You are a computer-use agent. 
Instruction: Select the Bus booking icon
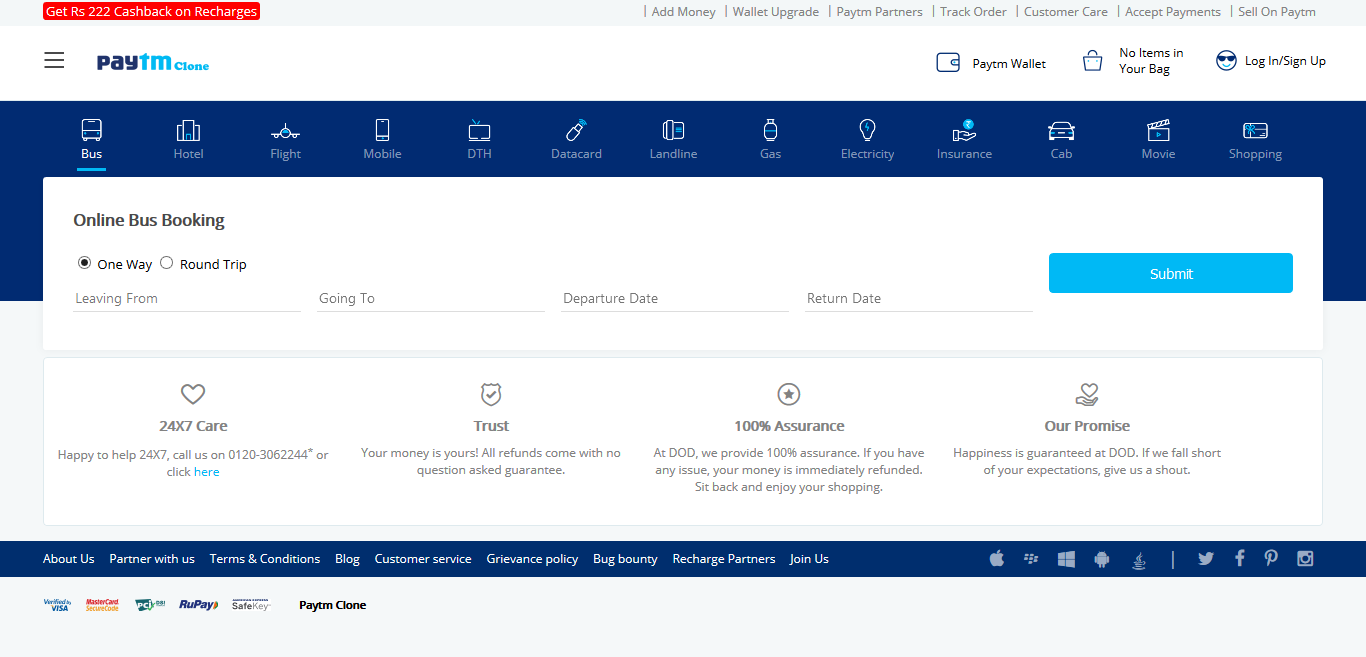(91, 130)
